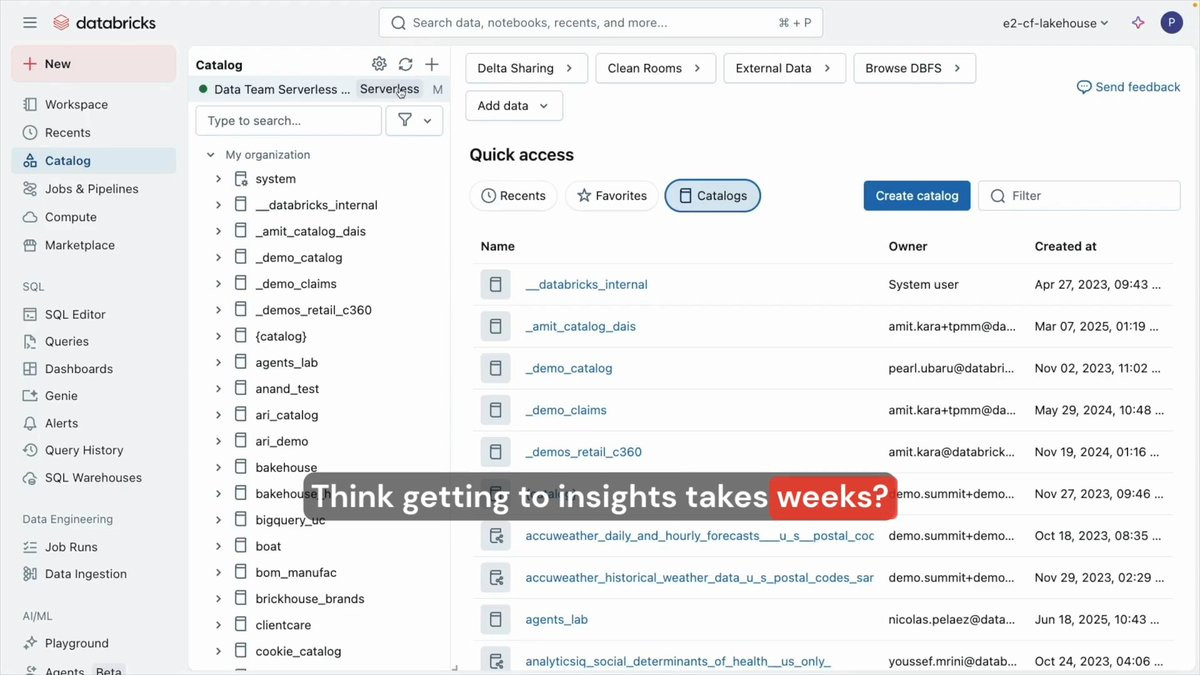Click the Playground icon

(30, 643)
